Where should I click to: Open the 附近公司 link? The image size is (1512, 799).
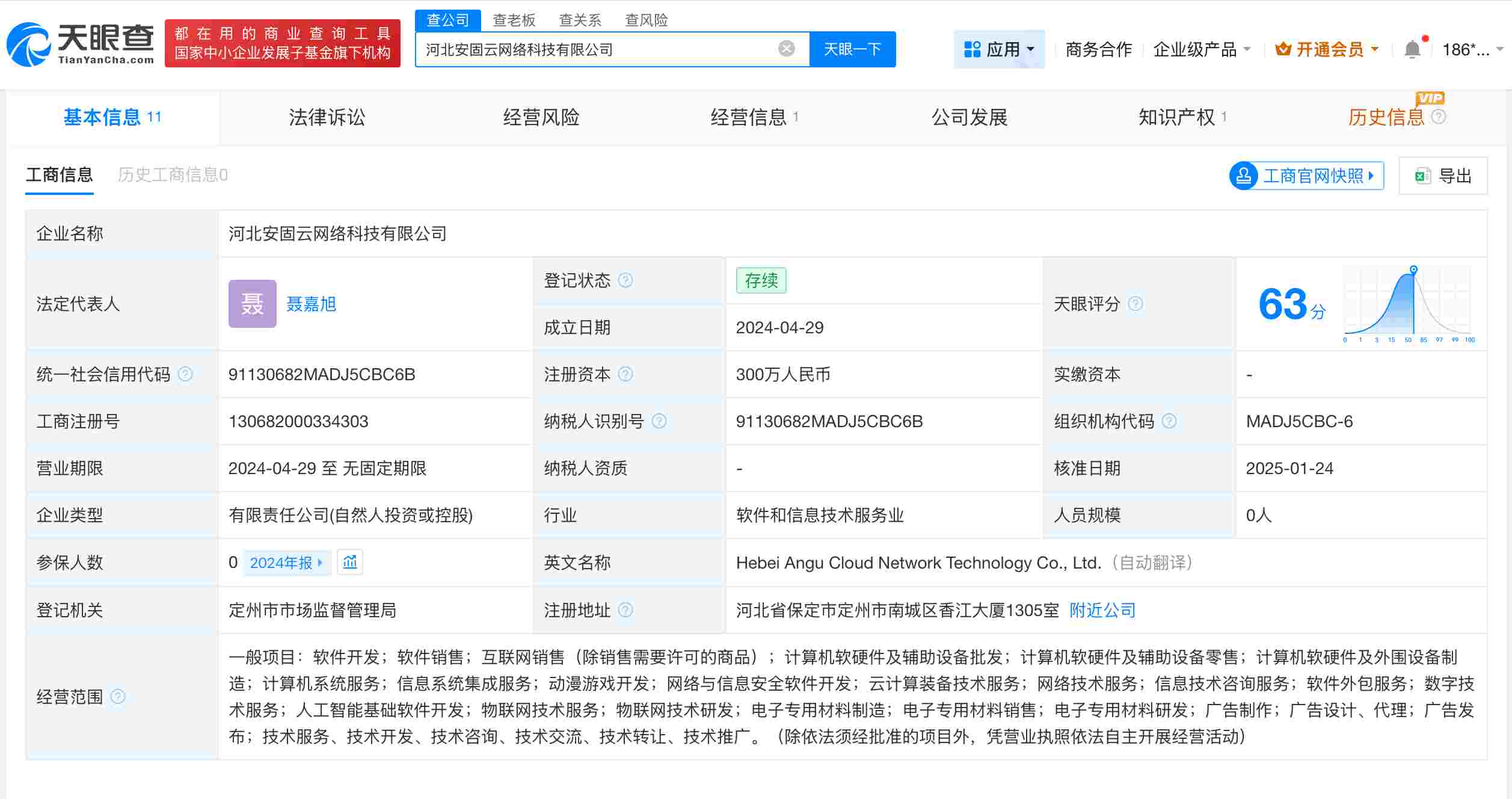(x=1102, y=610)
